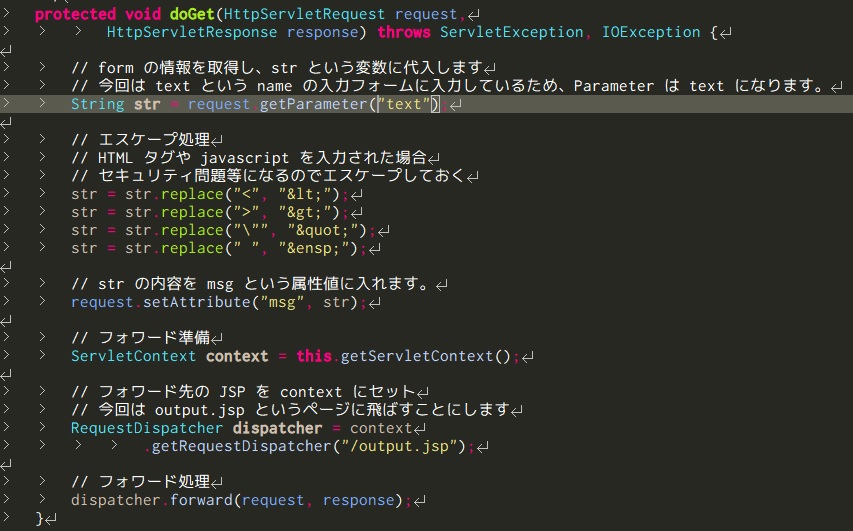Click the RequestDispatcher type name
The width and height of the screenshot is (853, 531).
tap(147, 428)
